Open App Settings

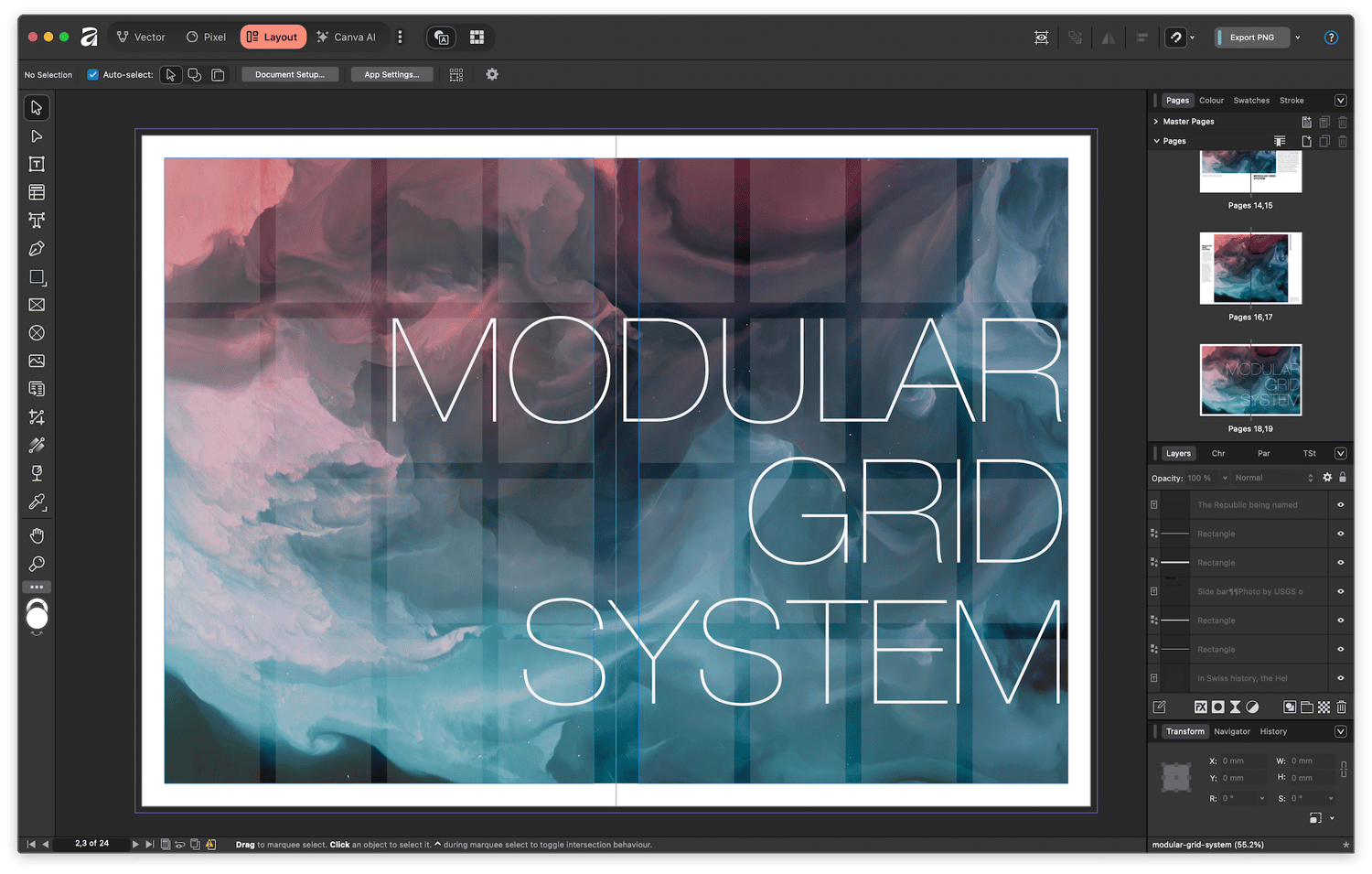point(391,74)
